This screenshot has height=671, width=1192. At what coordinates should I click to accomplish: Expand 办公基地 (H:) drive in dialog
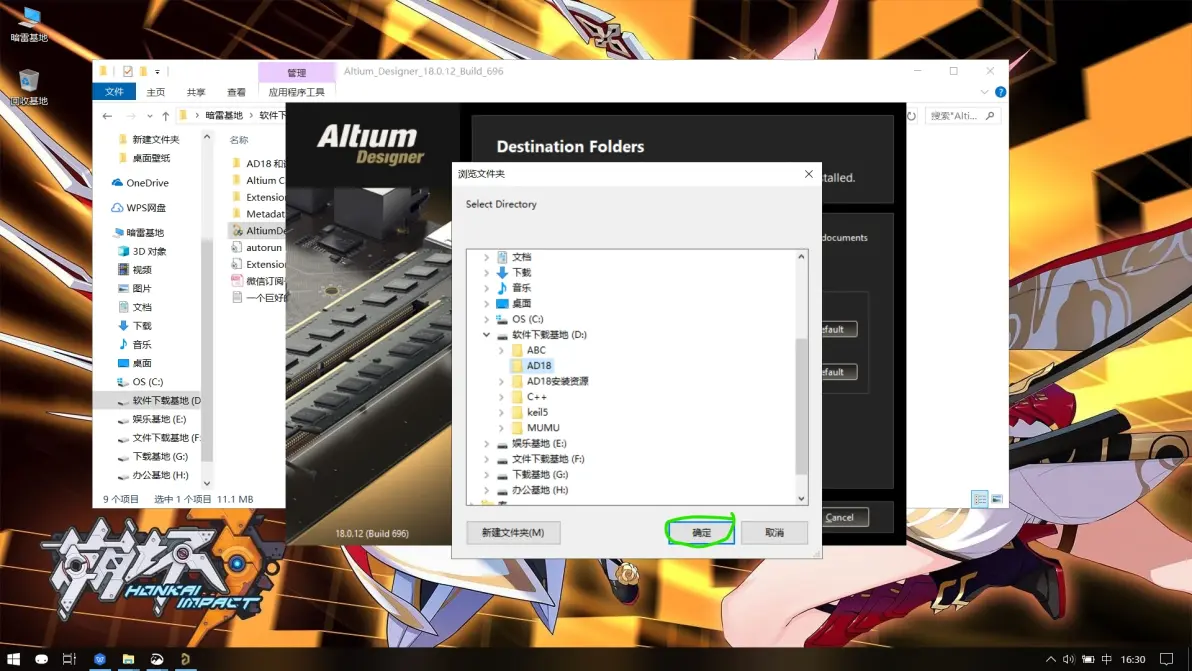(x=486, y=490)
